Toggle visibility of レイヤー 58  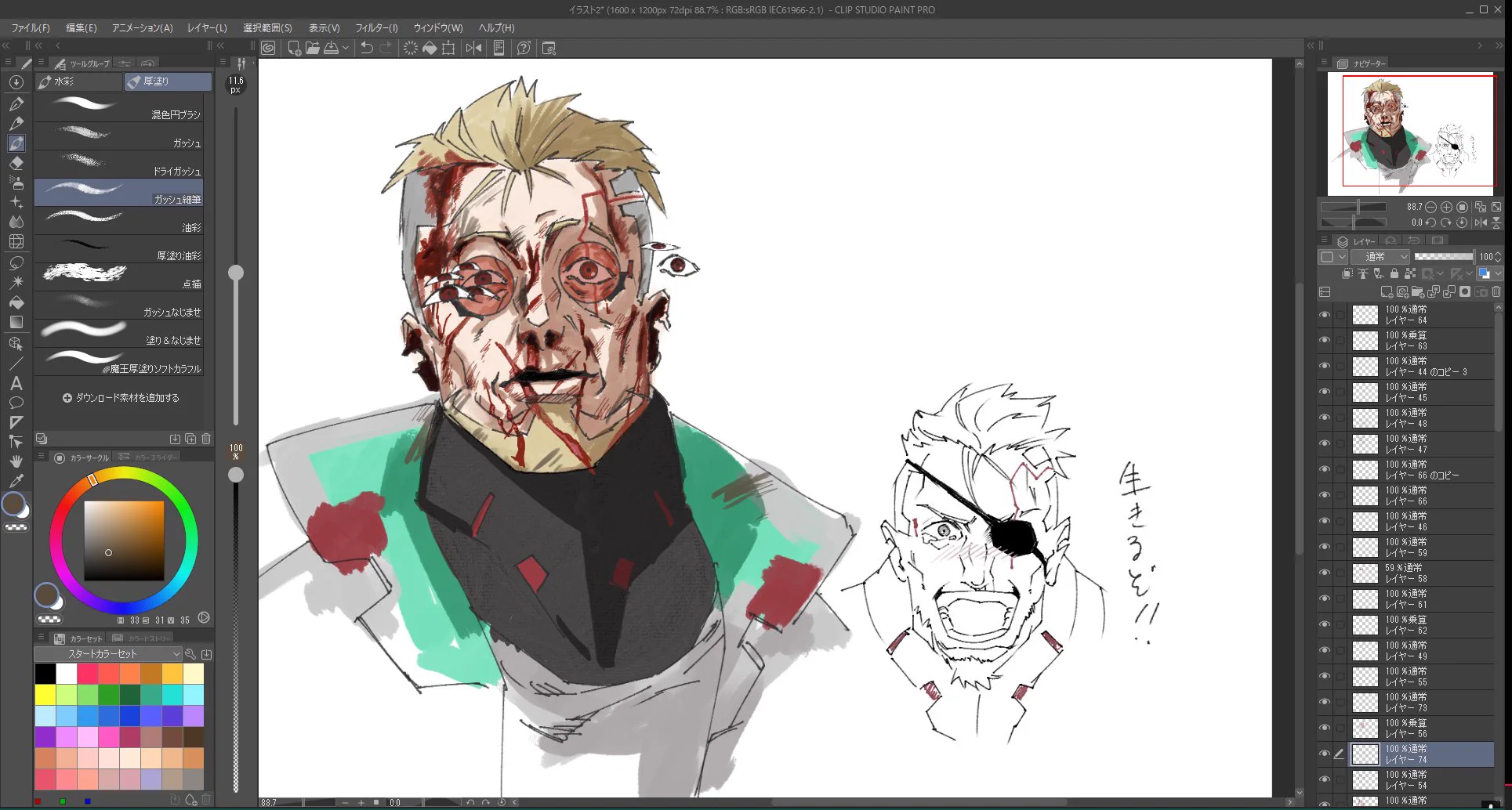(x=1325, y=573)
